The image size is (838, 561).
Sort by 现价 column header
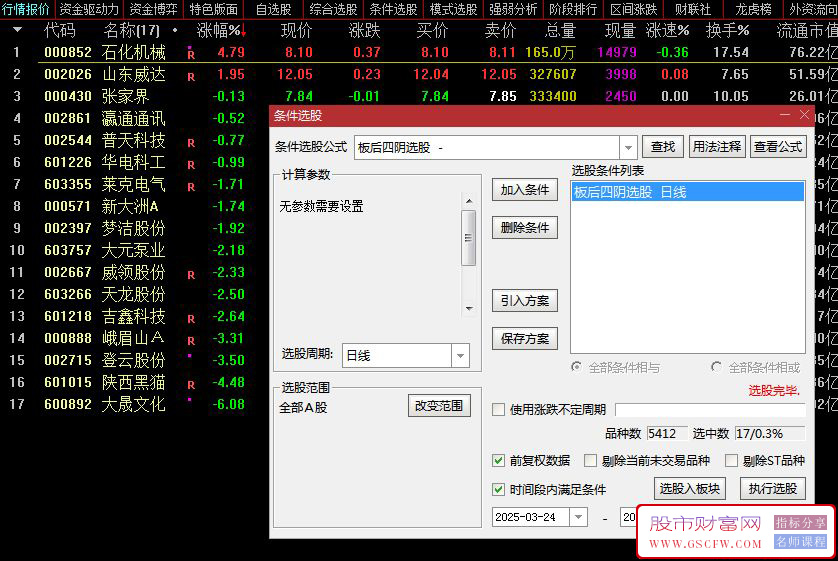tap(296, 31)
